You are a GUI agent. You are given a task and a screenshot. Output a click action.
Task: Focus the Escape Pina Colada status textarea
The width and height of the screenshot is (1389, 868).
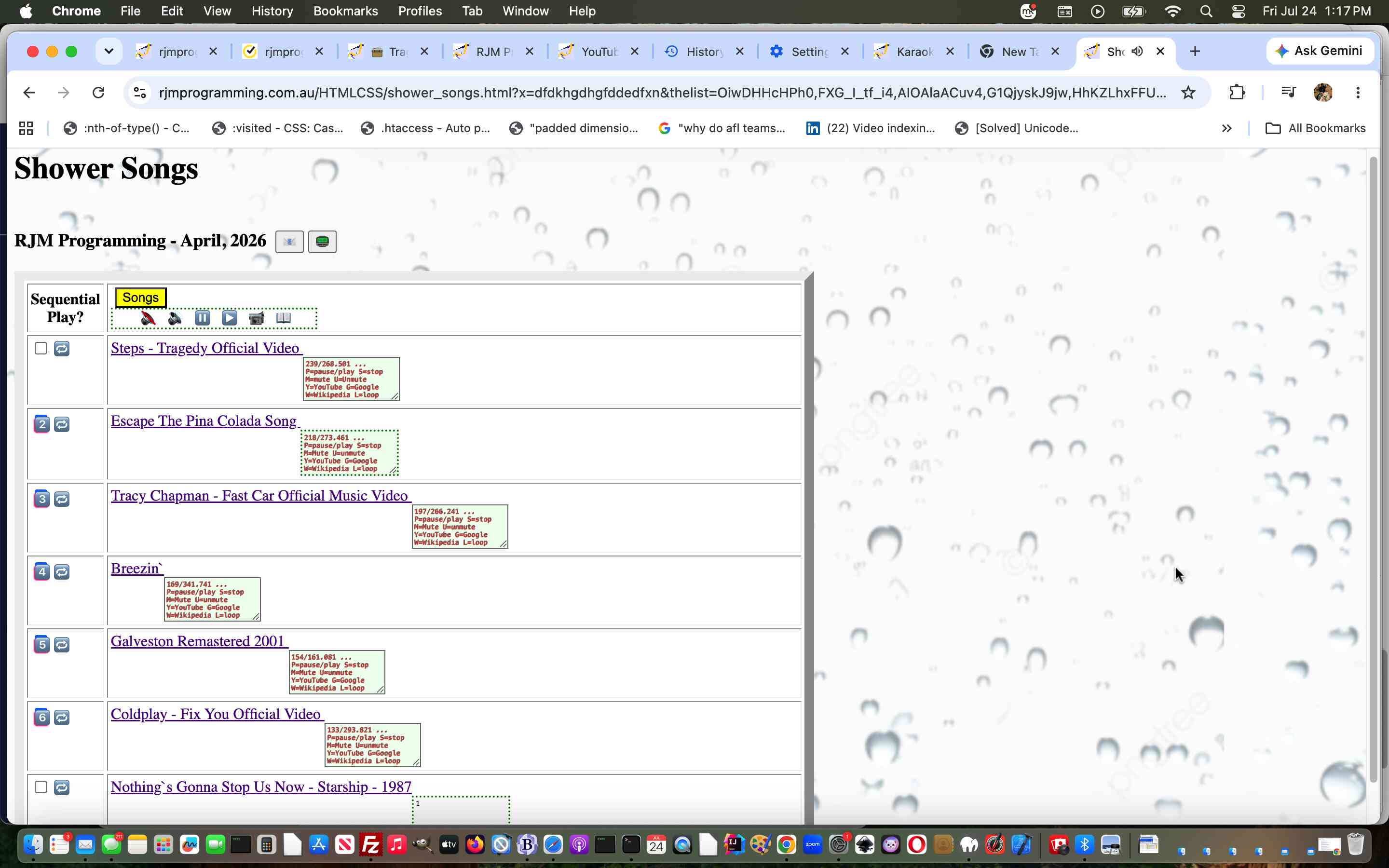pyautogui.click(x=350, y=453)
